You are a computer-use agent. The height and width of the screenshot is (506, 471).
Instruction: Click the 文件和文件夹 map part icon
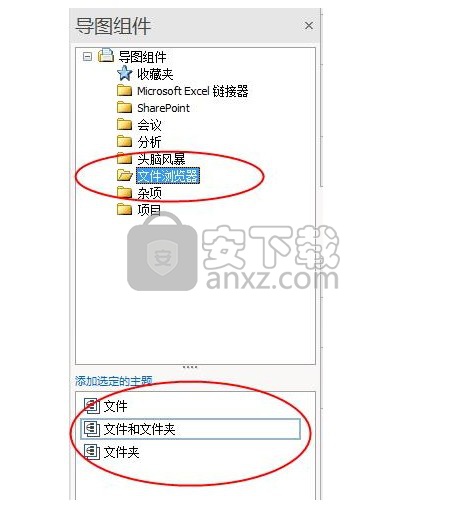[x=92, y=429]
